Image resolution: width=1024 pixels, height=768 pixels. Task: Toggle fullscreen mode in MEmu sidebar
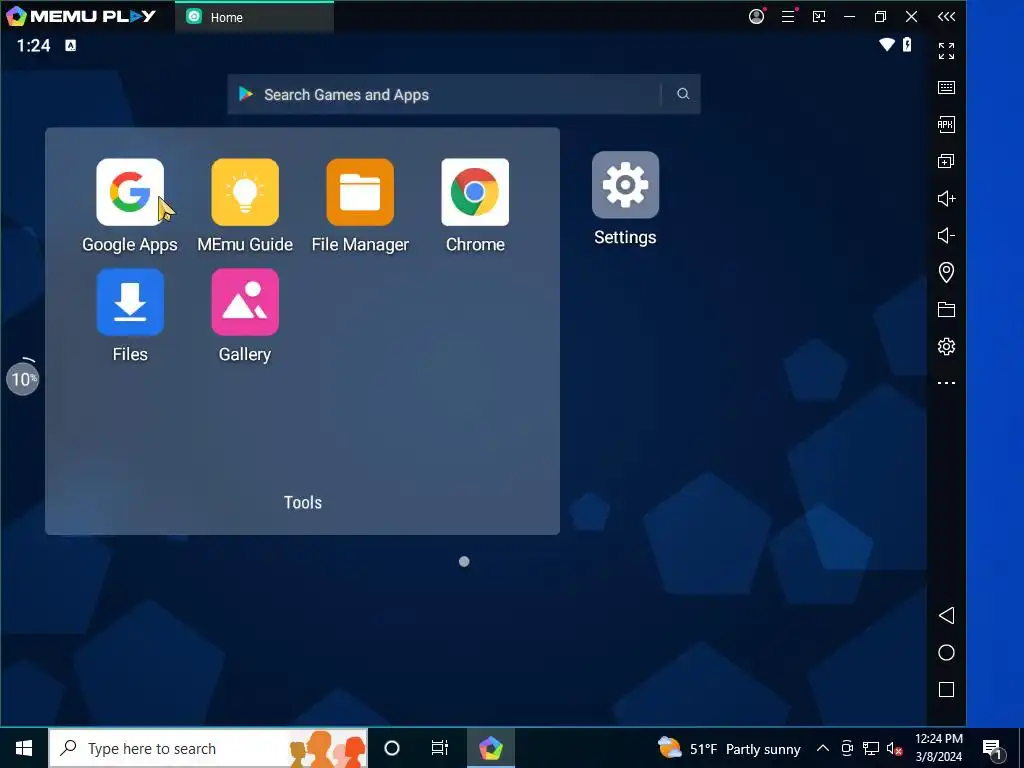click(946, 51)
